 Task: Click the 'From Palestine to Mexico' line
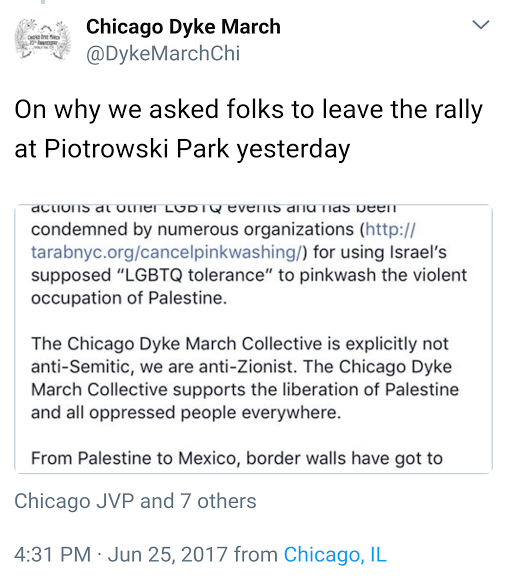tap(237, 458)
